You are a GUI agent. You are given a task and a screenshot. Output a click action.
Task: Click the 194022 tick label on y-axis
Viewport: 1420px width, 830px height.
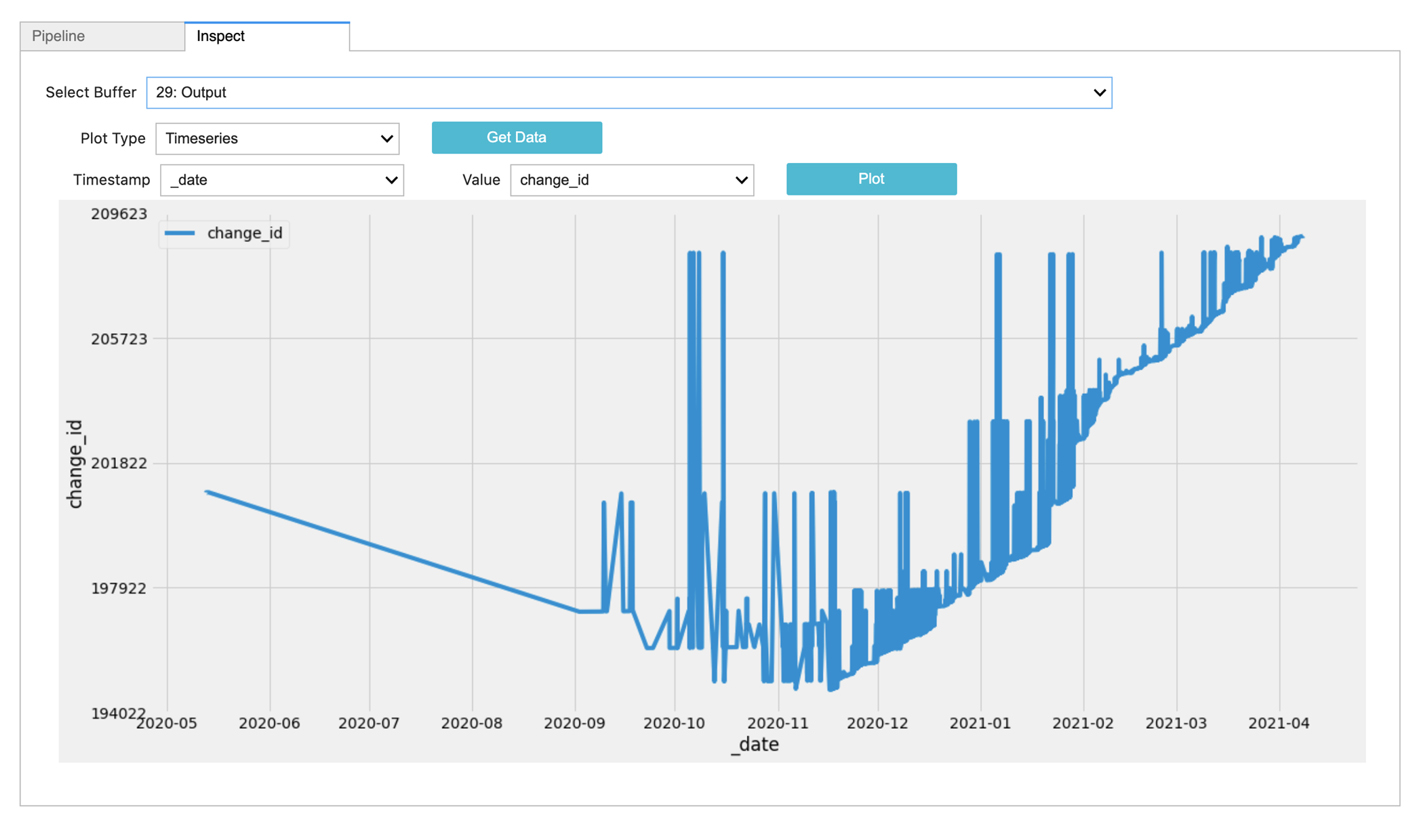pyautogui.click(x=119, y=713)
